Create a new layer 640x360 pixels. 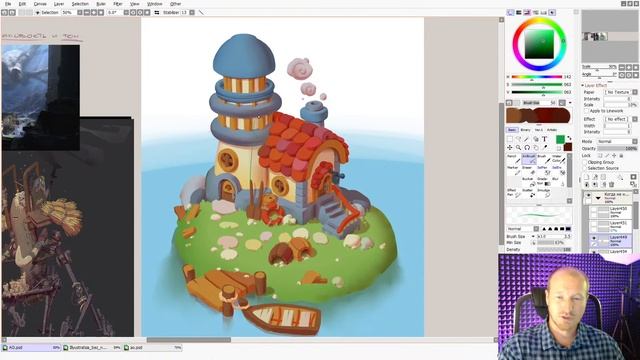(587, 177)
